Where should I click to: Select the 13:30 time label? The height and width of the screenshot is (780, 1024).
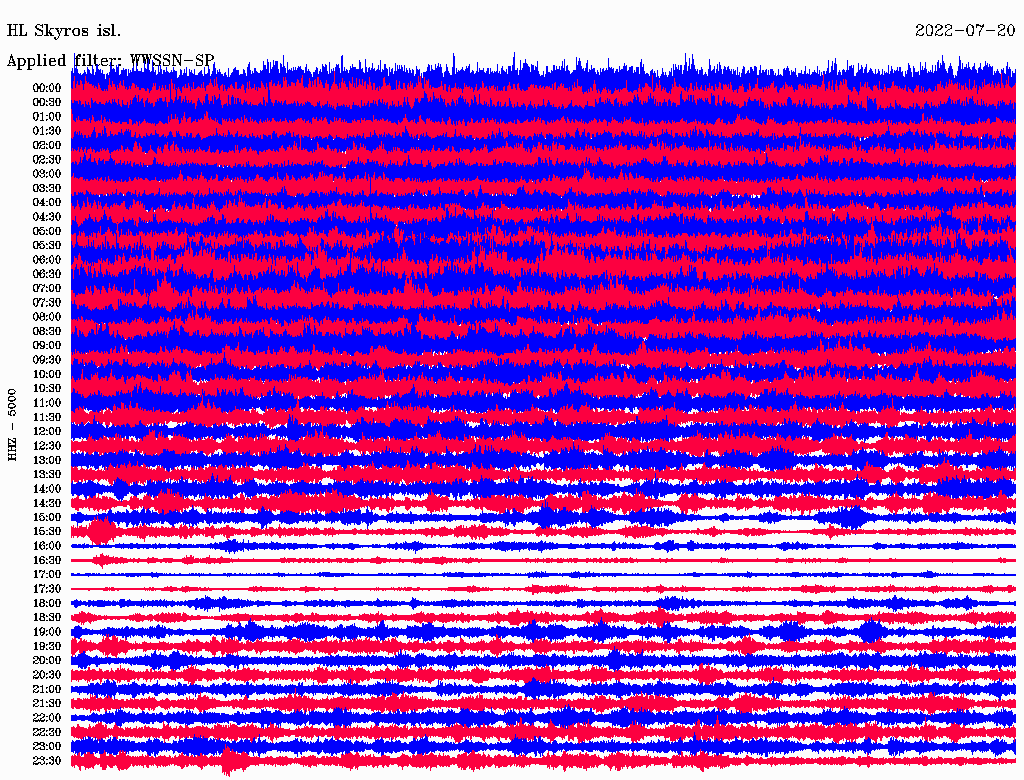[47, 475]
